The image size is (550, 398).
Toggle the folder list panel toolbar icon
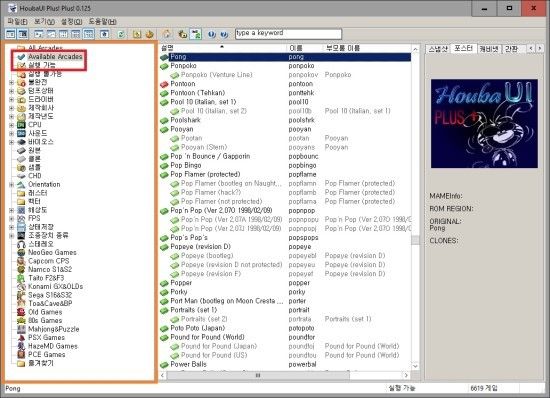(11, 34)
